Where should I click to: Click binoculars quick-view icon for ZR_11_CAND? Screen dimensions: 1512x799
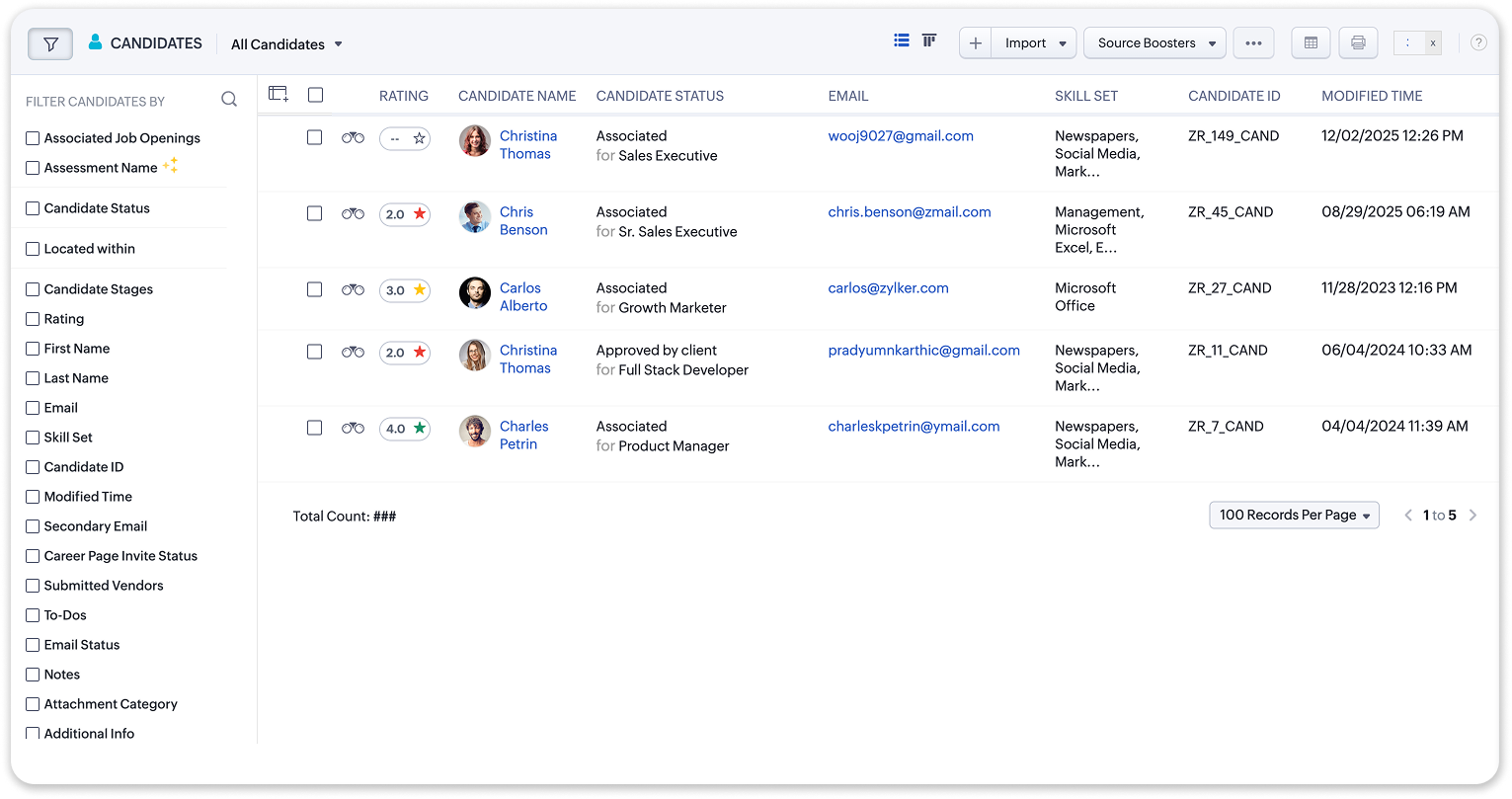[x=353, y=353]
